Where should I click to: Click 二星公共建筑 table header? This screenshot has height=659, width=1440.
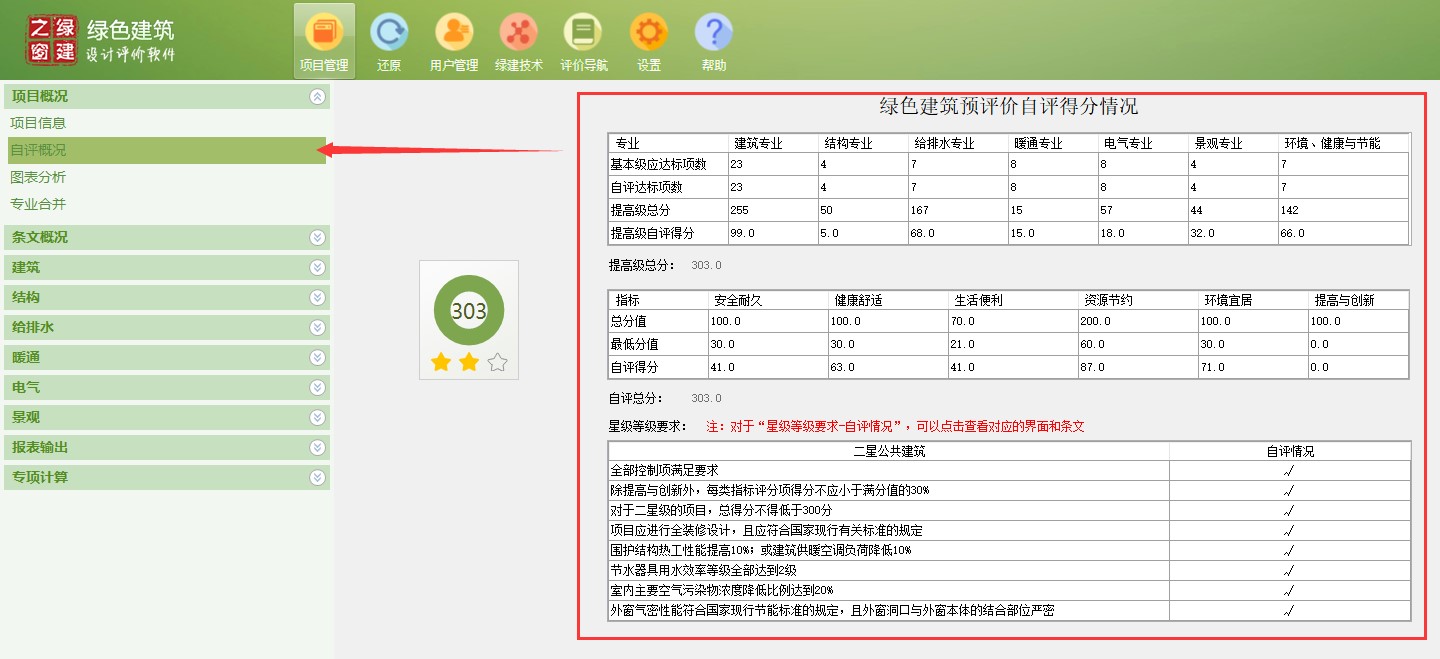[x=889, y=451]
